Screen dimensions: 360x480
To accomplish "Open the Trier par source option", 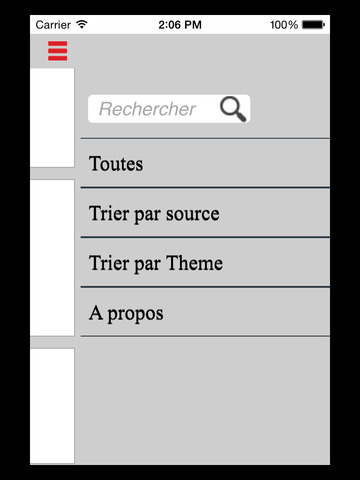I will point(205,213).
